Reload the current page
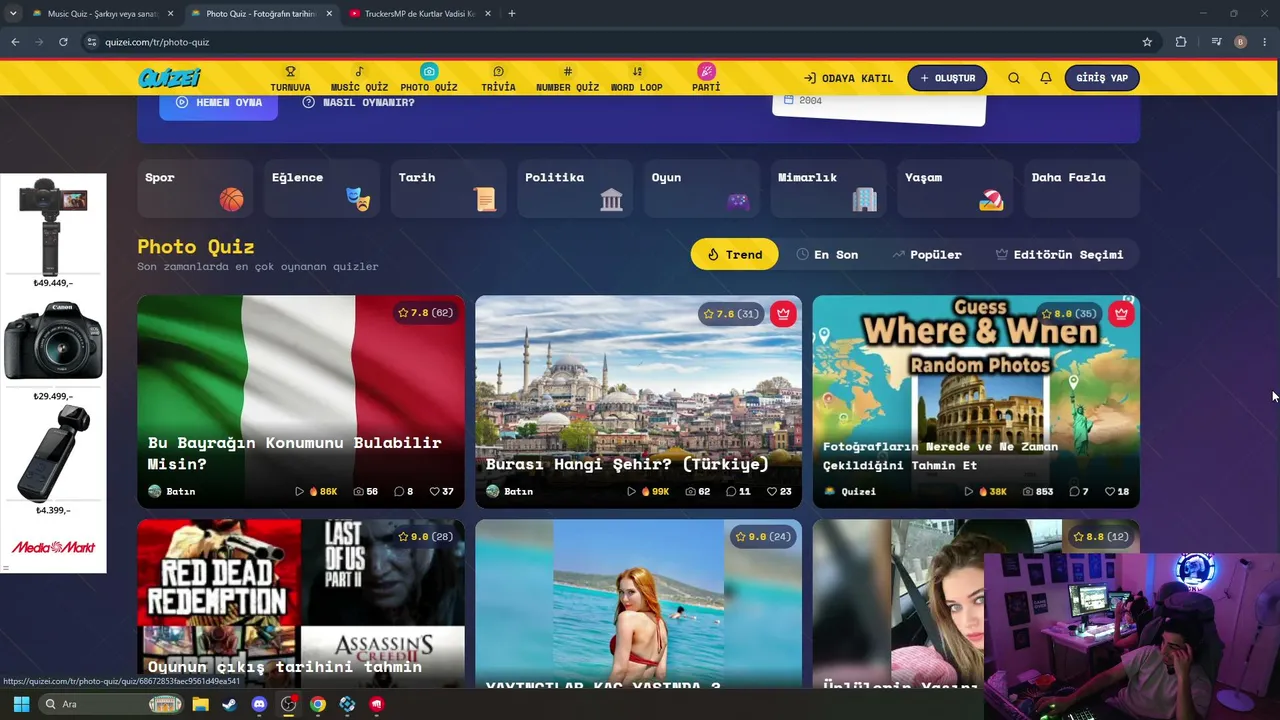Image resolution: width=1280 pixels, height=720 pixels. pyautogui.click(x=63, y=42)
